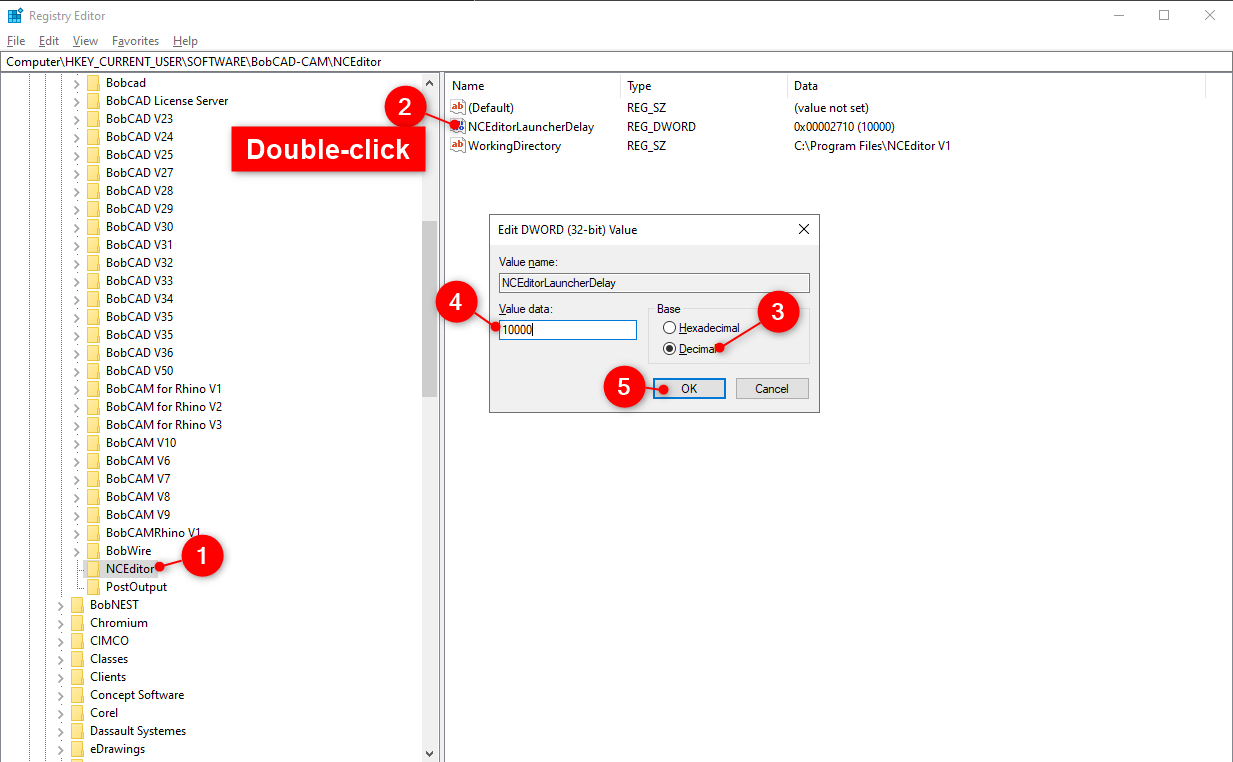This screenshot has width=1233, height=762.
Task: Select the BobCAD V32 key label
Action: click(x=139, y=263)
